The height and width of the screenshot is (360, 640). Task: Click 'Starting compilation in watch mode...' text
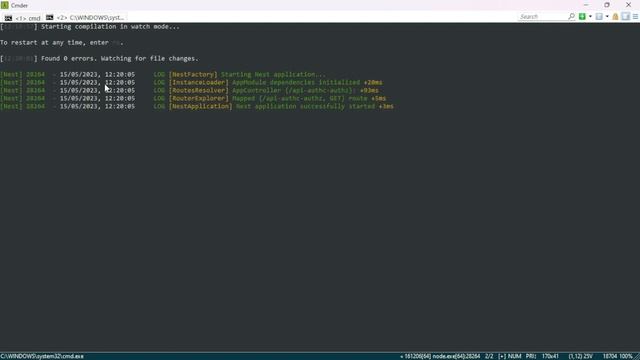click(x=110, y=27)
